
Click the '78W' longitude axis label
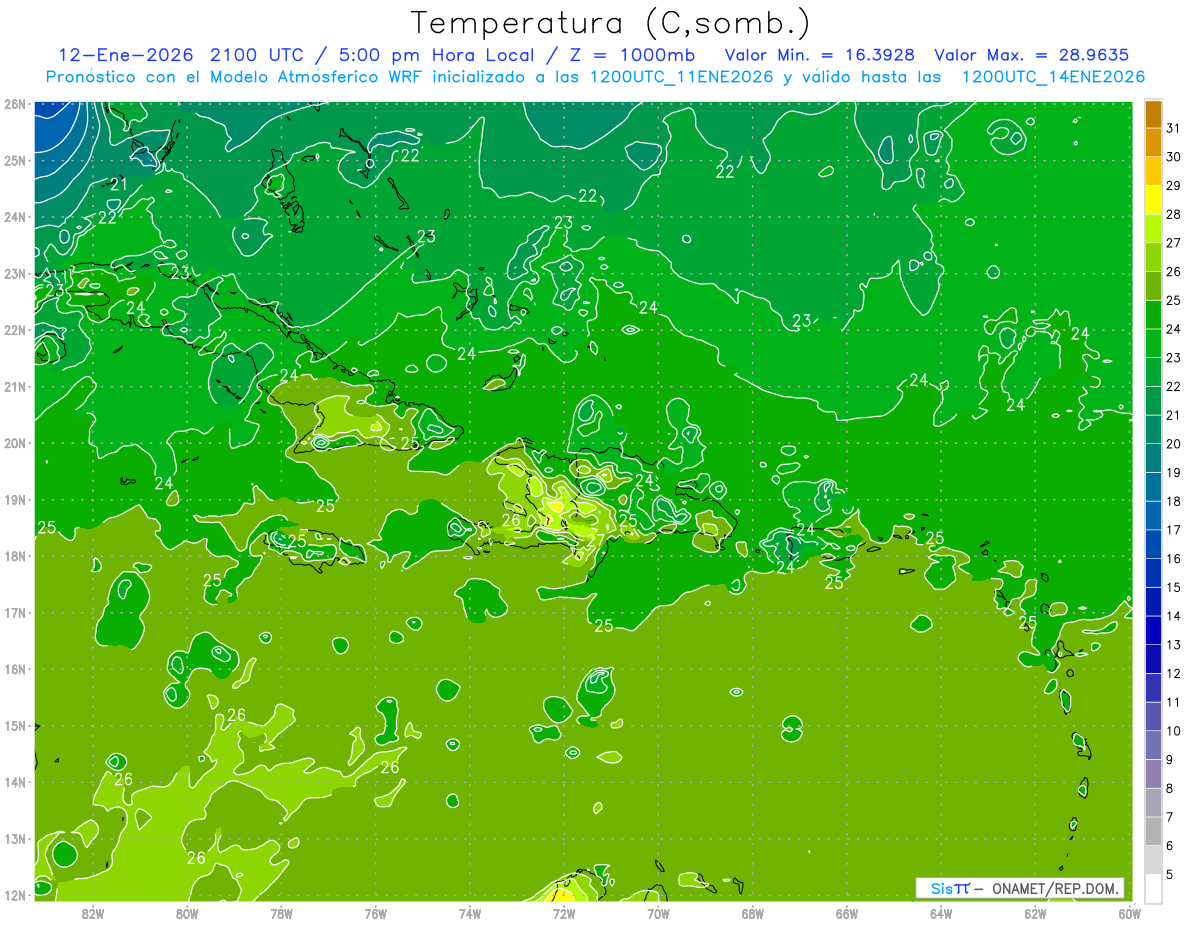pos(281,914)
